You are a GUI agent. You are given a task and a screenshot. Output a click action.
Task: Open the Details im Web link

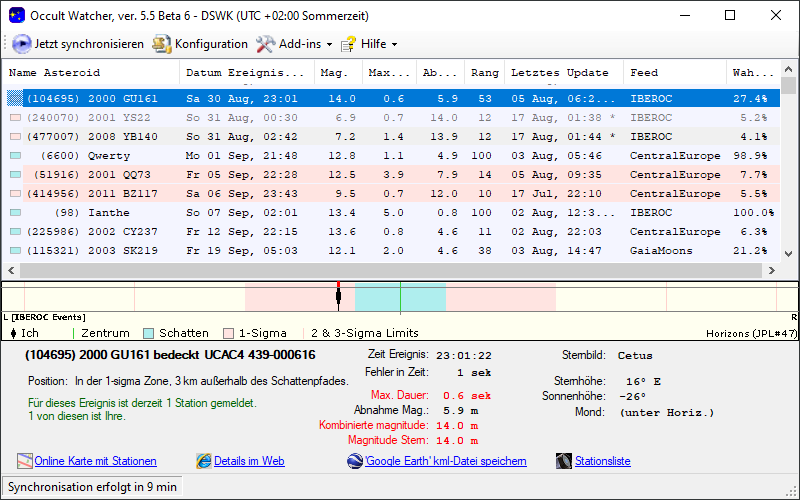point(249,461)
